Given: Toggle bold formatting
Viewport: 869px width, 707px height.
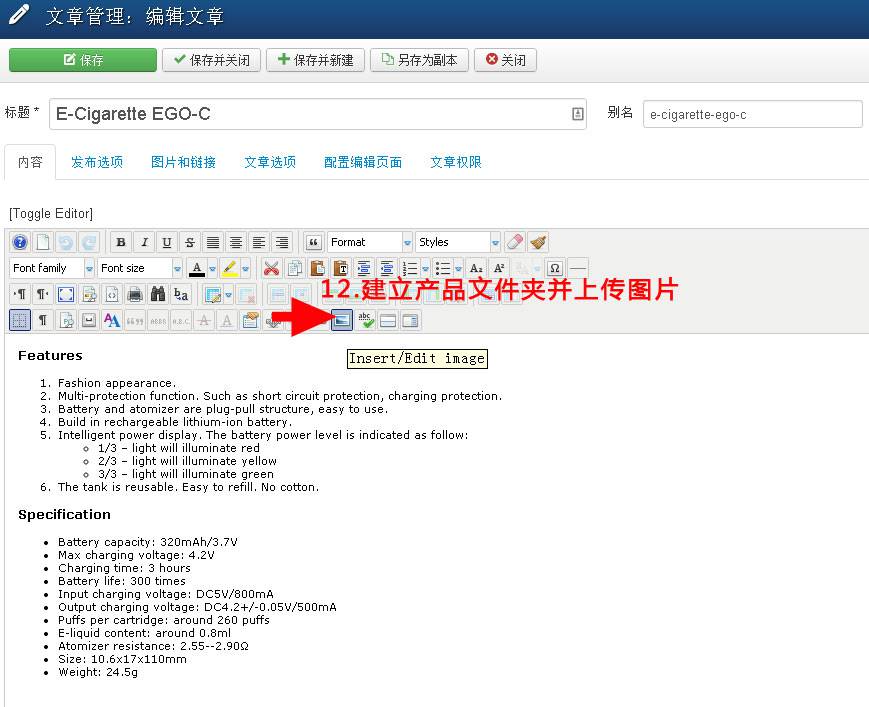Looking at the screenshot, I should point(121,241).
